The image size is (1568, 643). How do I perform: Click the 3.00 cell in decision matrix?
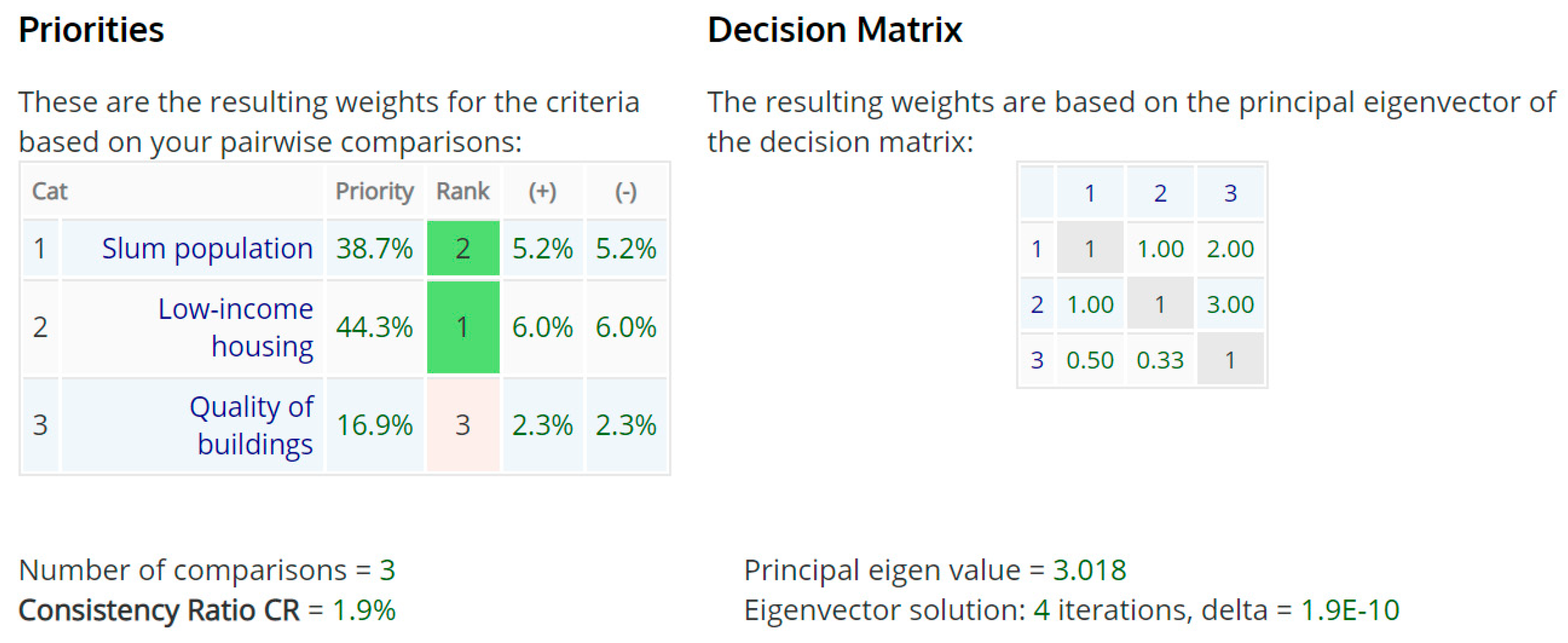click(x=1230, y=304)
